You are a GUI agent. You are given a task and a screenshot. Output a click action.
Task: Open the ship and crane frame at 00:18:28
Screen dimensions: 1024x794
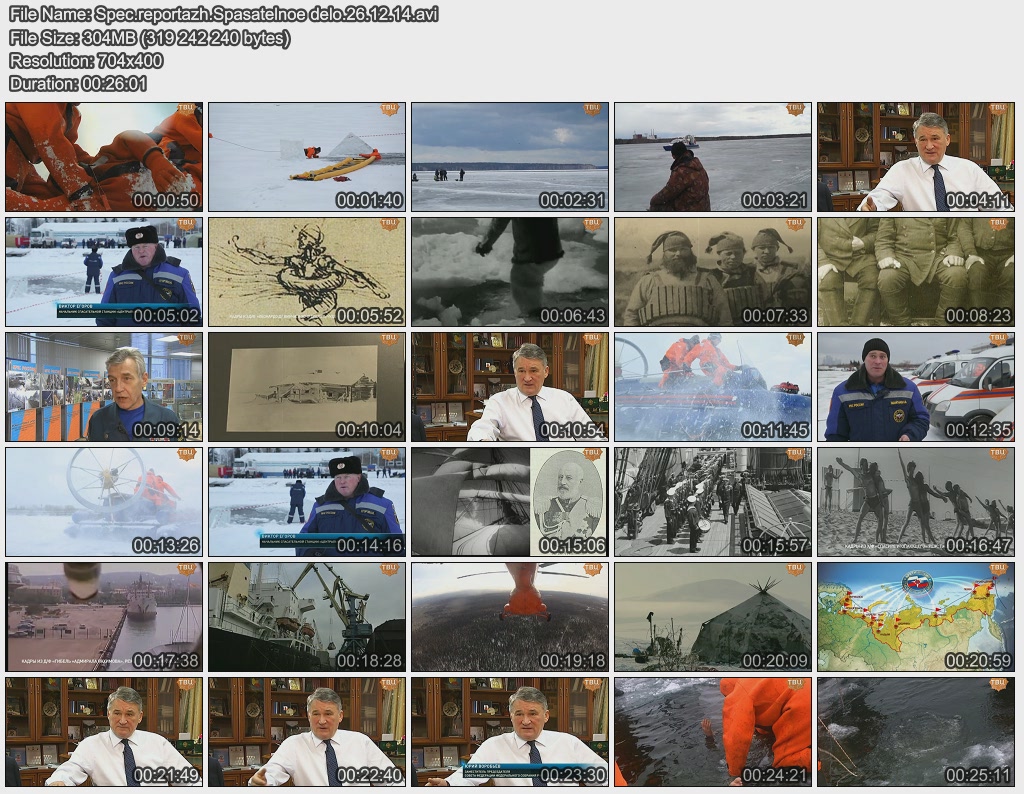(307, 617)
